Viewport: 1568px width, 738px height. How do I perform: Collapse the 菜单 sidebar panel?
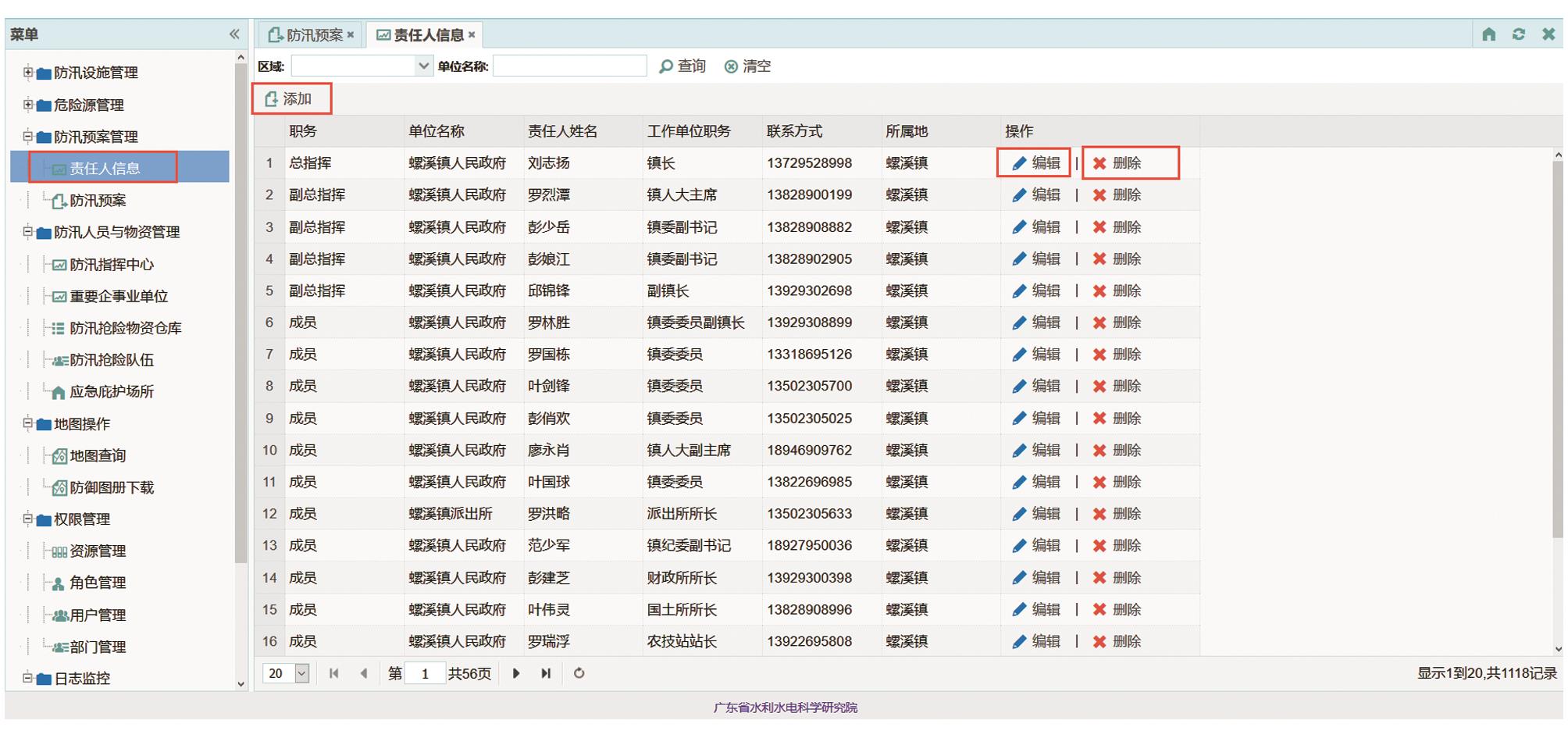pos(234,34)
